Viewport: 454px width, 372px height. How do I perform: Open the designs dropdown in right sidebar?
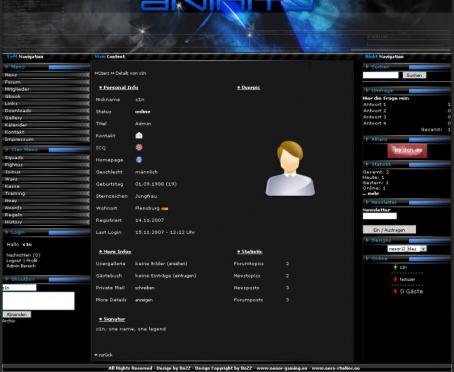pyautogui.click(x=407, y=249)
